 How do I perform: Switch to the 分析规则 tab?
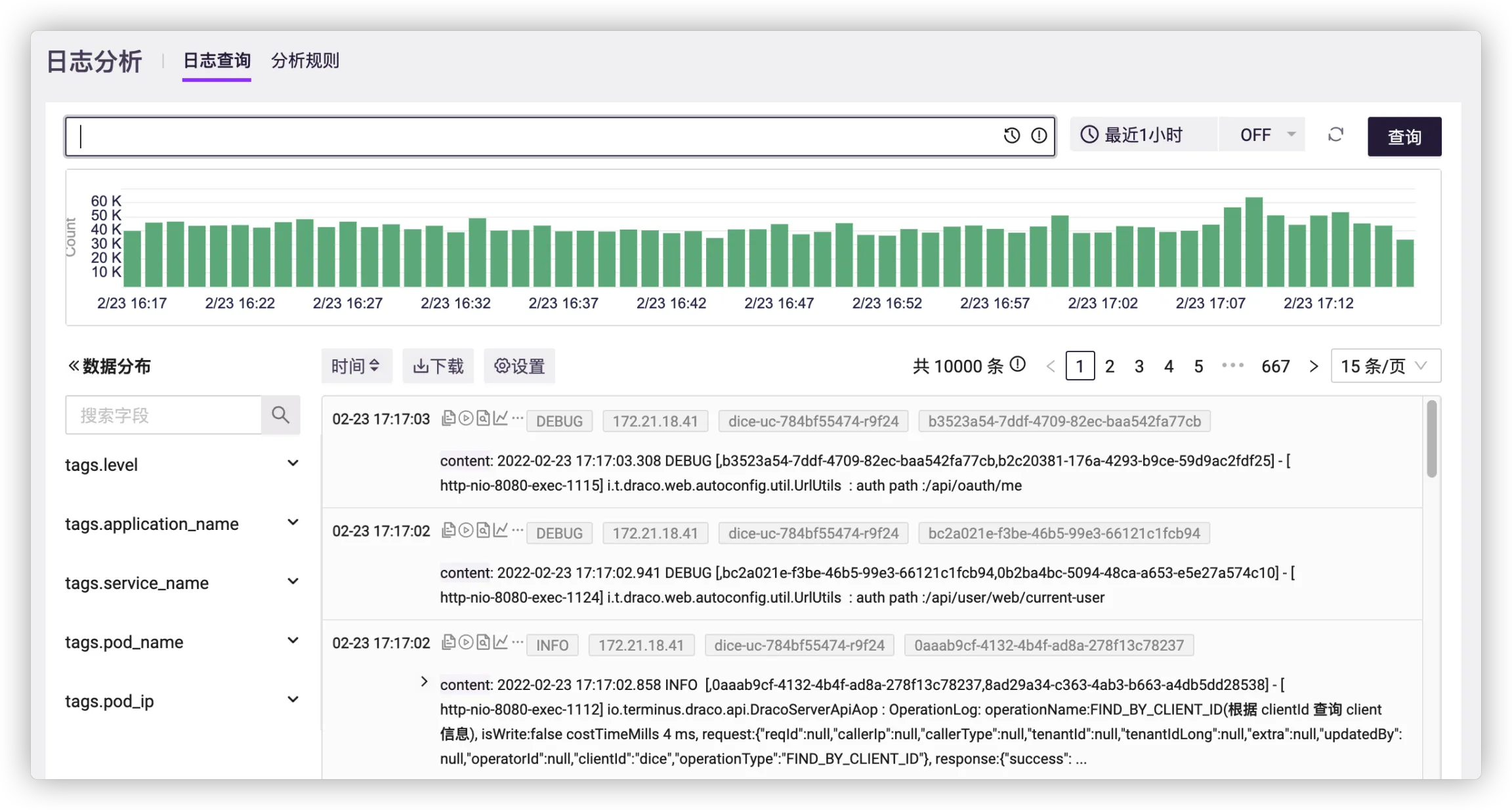pos(305,61)
